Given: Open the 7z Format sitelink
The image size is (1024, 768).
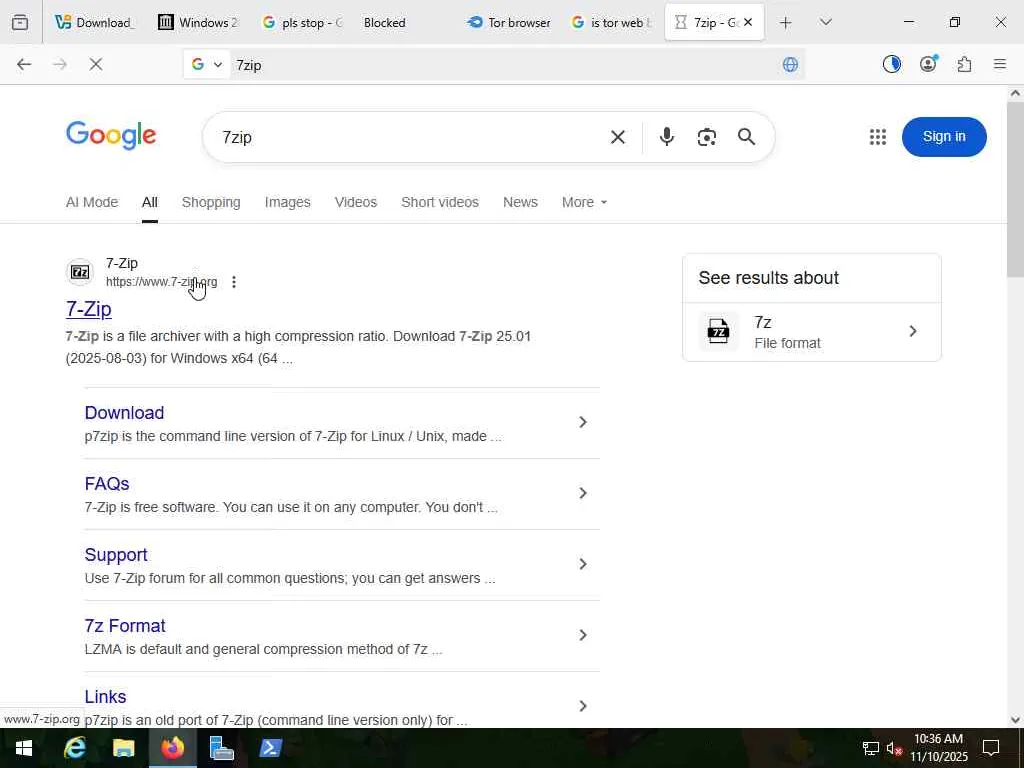Looking at the screenshot, I should pos(125,626).
